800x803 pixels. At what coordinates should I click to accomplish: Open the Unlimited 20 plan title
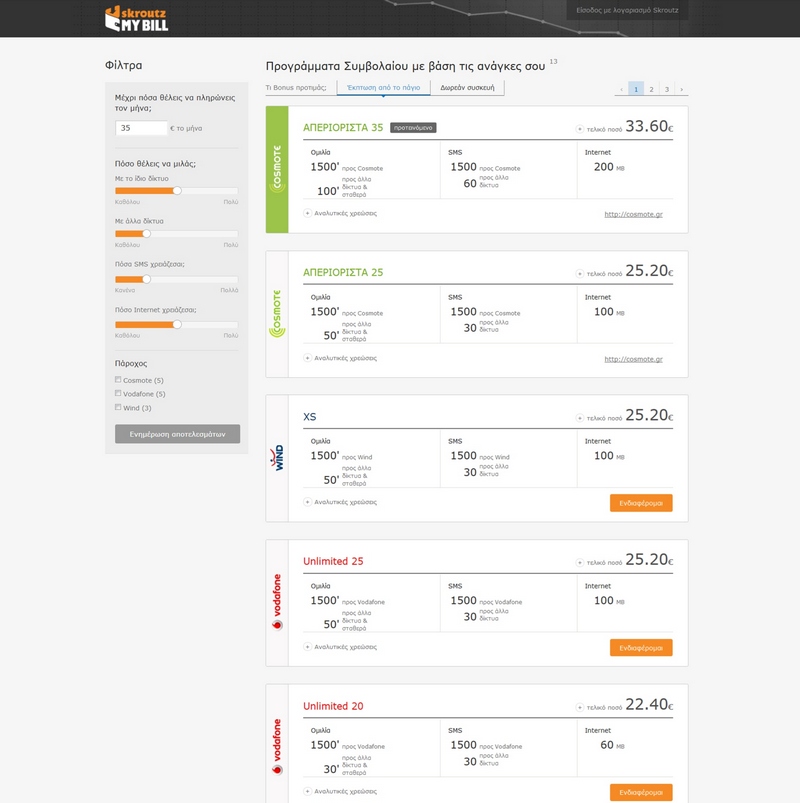coord(333,706)
